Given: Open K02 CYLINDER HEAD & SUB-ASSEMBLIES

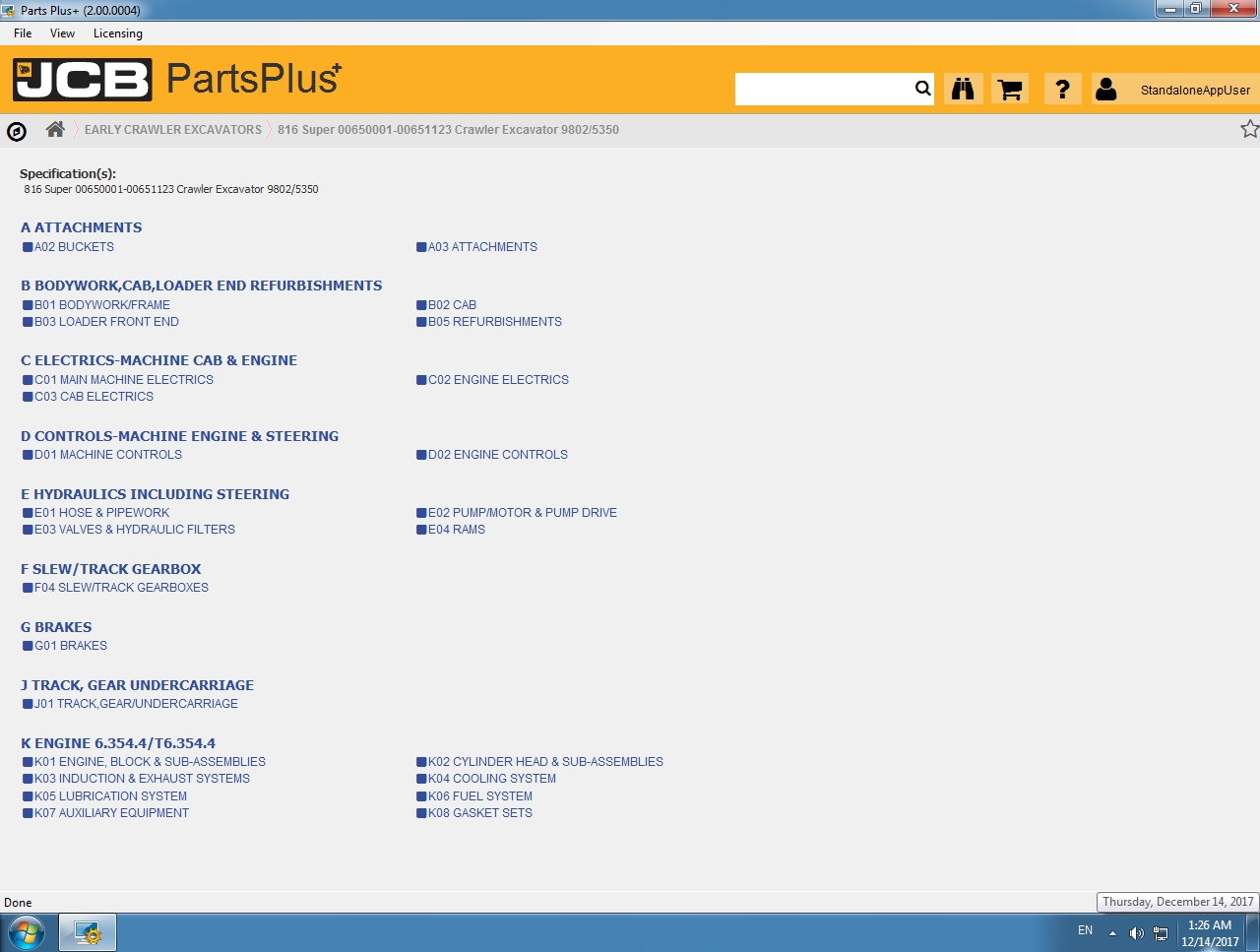Looking at the screenshot, I should pyautogui.click(x=545, y=762).
